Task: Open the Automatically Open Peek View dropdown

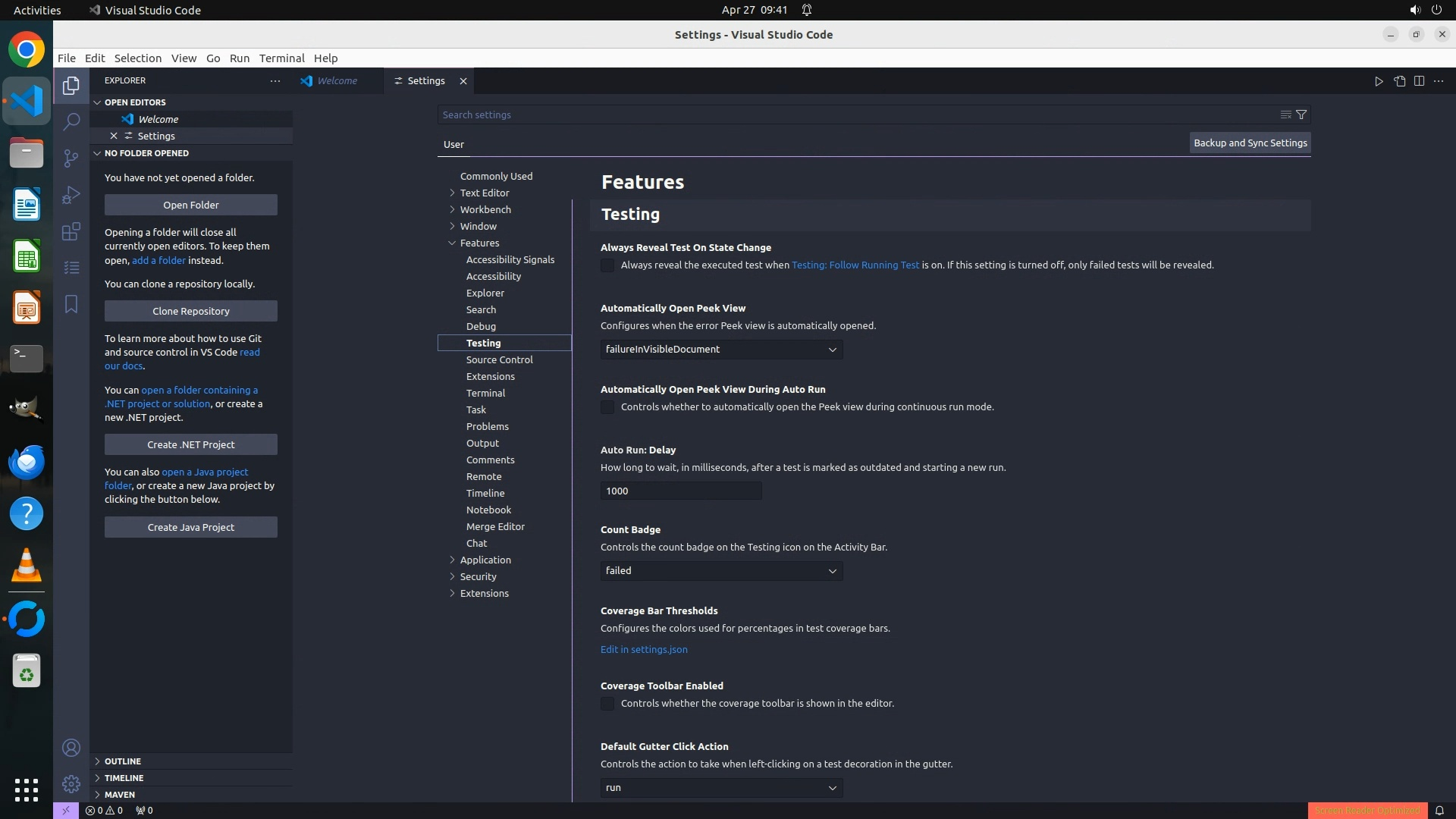Action: (721, 350)
